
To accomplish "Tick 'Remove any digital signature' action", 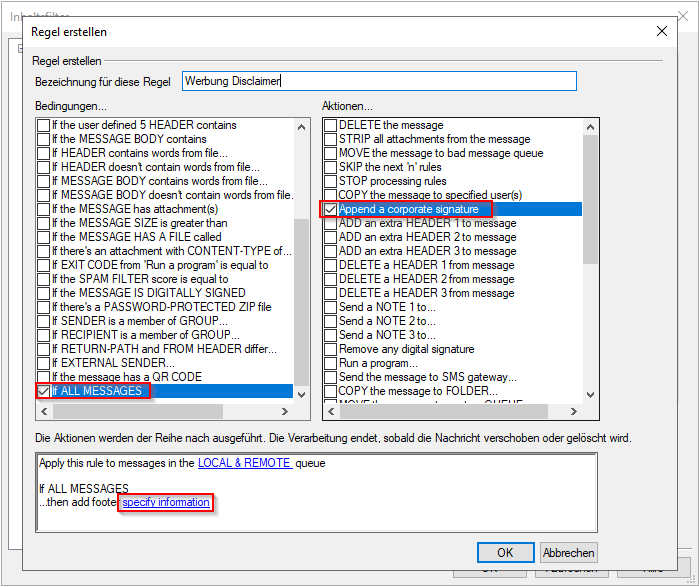I will [331, 349].
